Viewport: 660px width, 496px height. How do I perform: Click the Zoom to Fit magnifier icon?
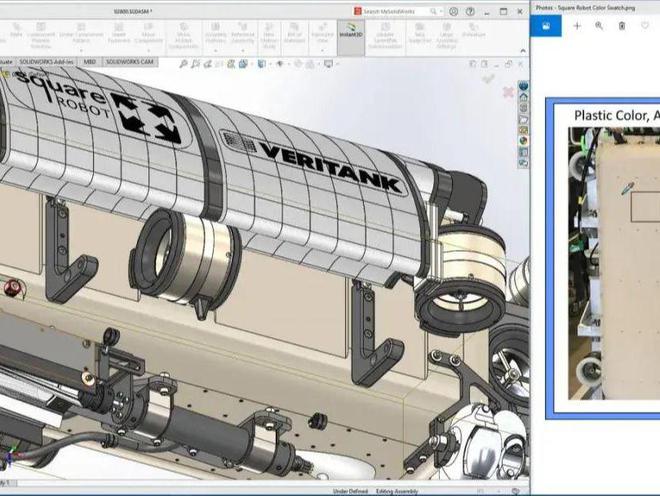pyautogui.click(x=184, y=64)
